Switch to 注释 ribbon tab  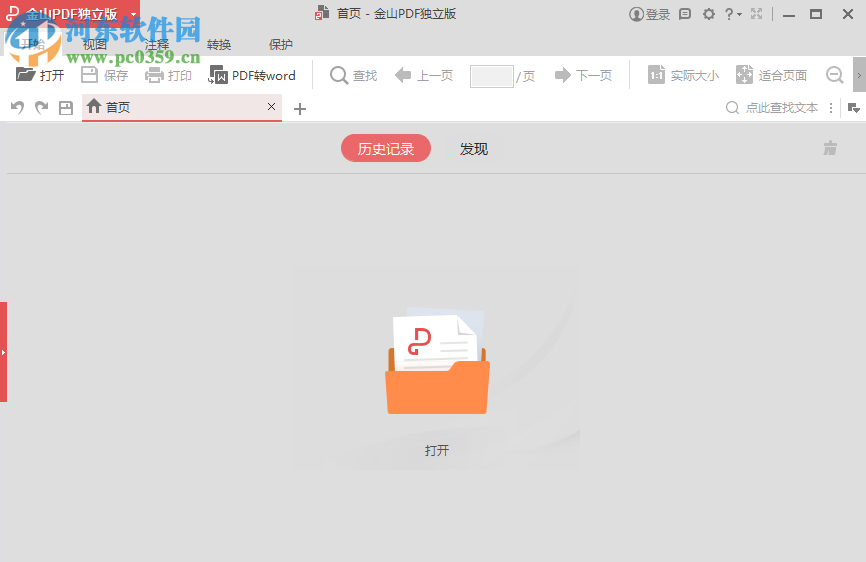tap(157, 45)
